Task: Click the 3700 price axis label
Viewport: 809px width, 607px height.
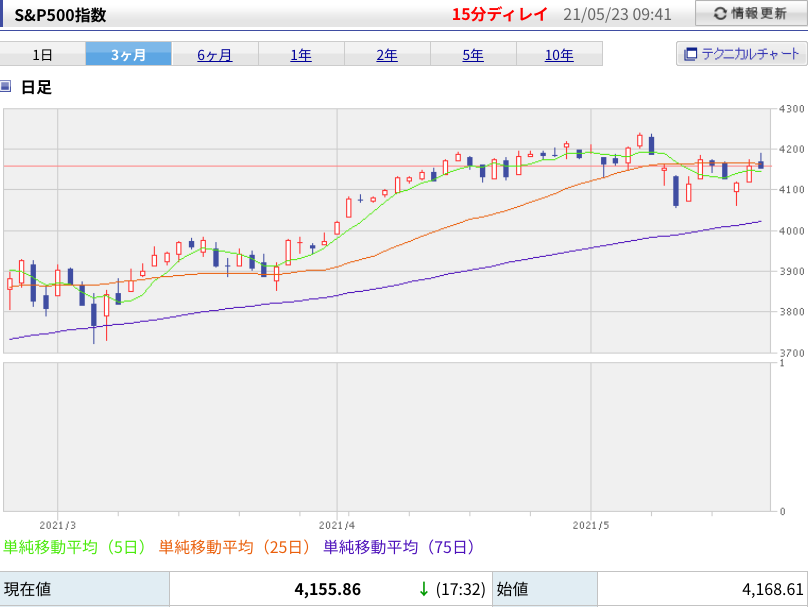Action: point(791,353)
